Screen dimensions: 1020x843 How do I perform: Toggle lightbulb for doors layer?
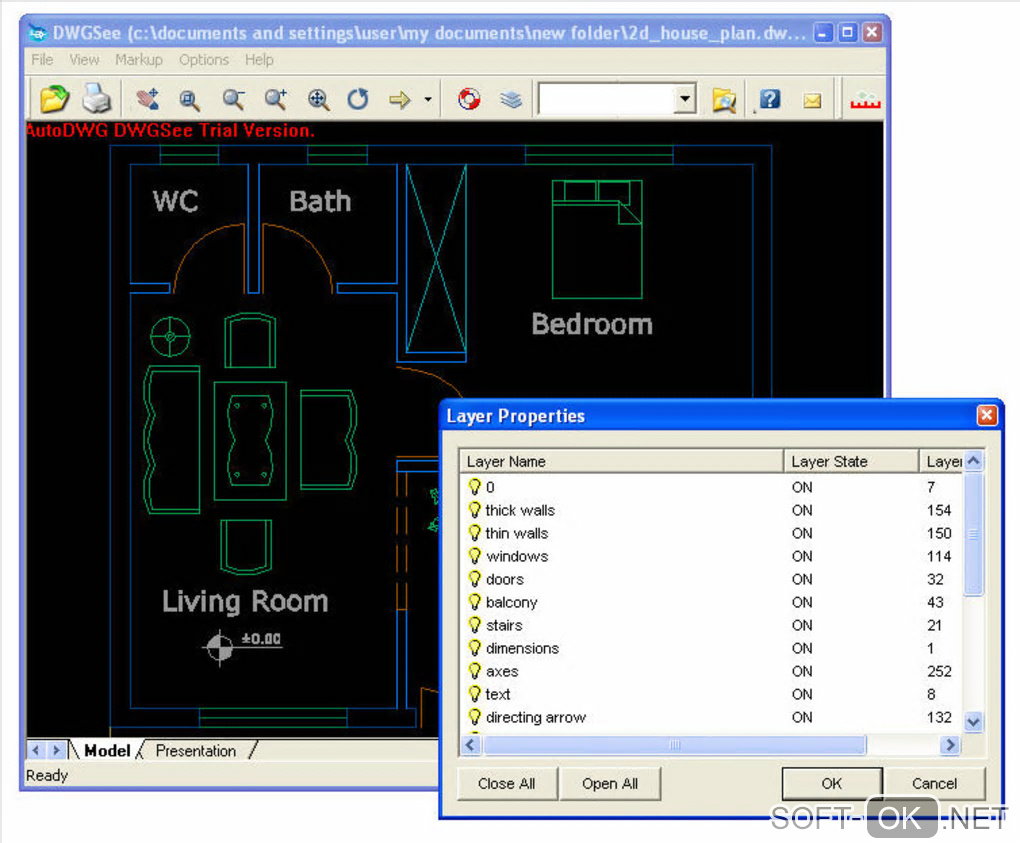[475, 579]
